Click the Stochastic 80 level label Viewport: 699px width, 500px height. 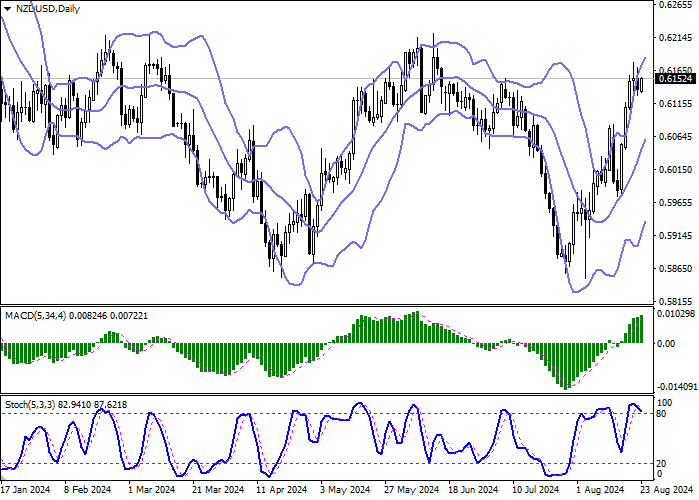tap(662, 414)
